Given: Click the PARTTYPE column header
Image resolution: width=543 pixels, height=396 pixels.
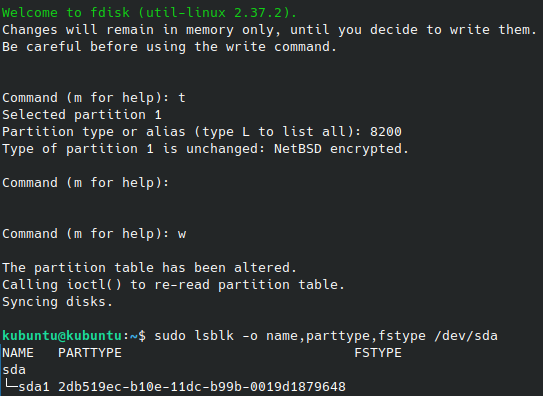Looking at the screenshot, I should 90,353.
